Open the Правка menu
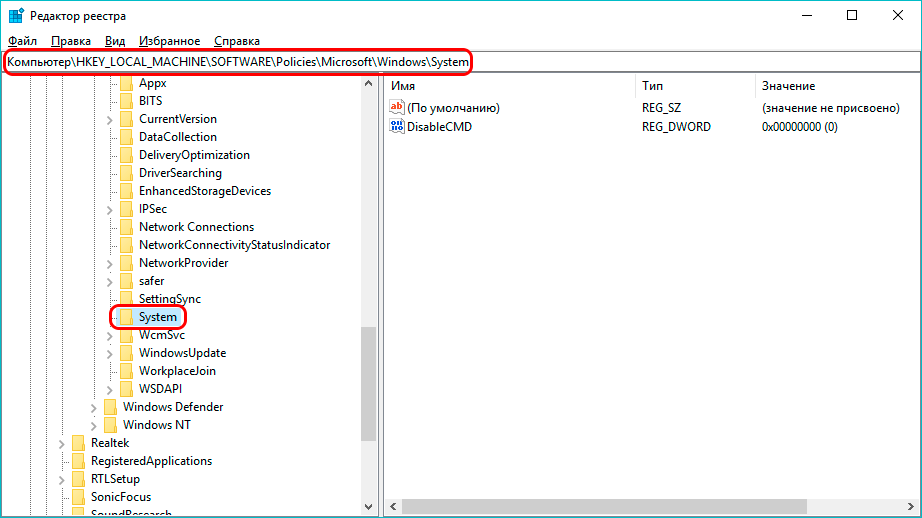922x518 pixels. click(71, 41)
